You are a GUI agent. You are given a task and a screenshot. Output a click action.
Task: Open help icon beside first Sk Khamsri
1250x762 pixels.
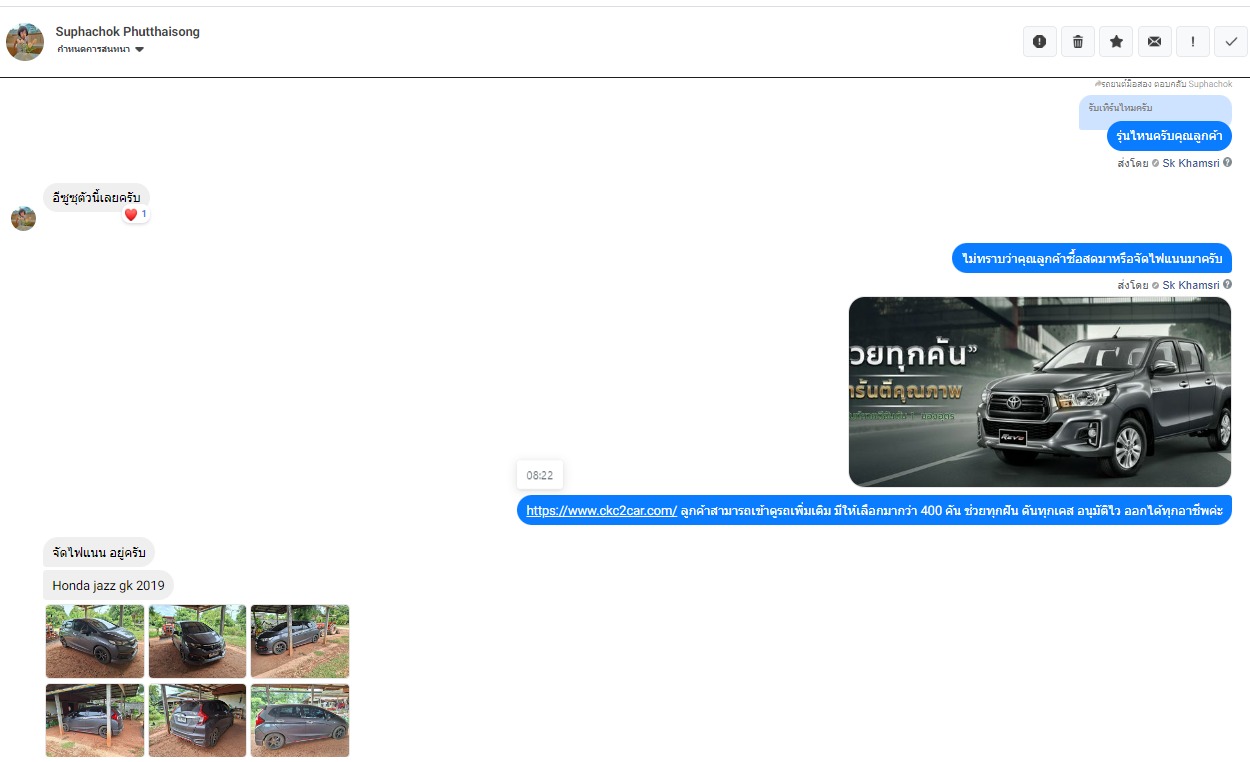[x=1227, y=162]
